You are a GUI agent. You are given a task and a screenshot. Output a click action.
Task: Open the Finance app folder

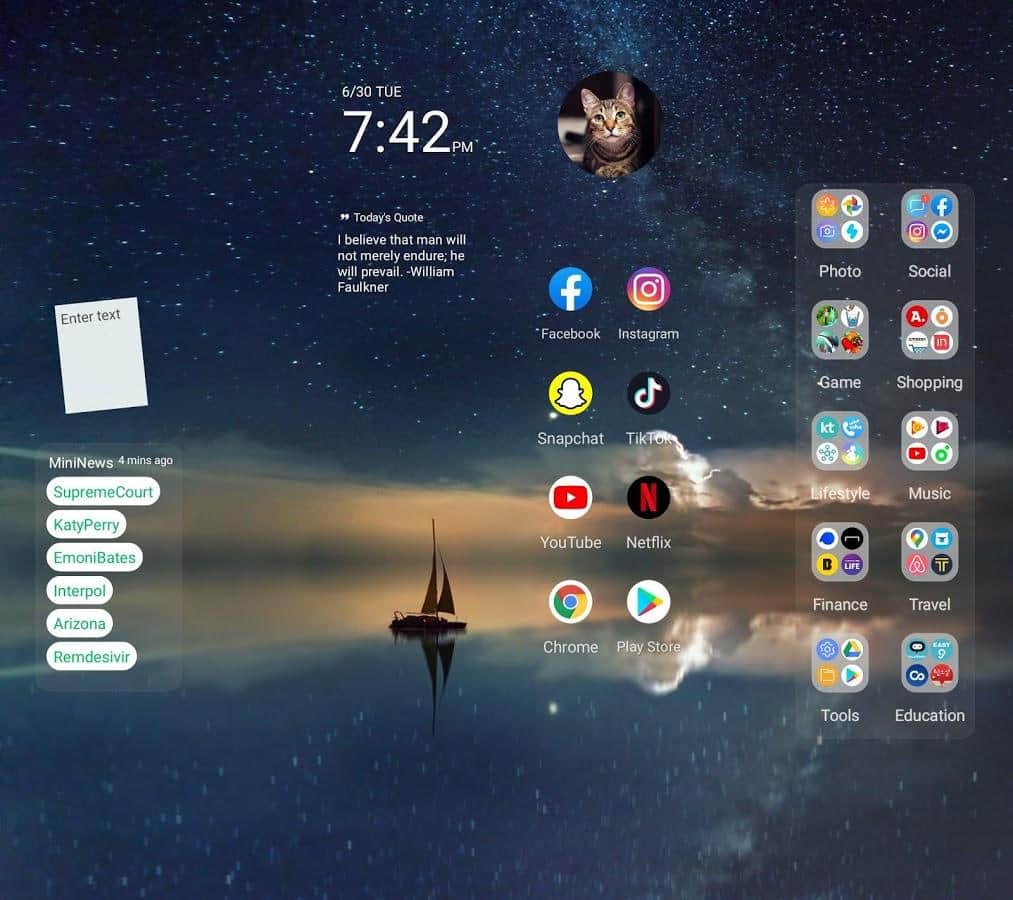coord(840,553)
